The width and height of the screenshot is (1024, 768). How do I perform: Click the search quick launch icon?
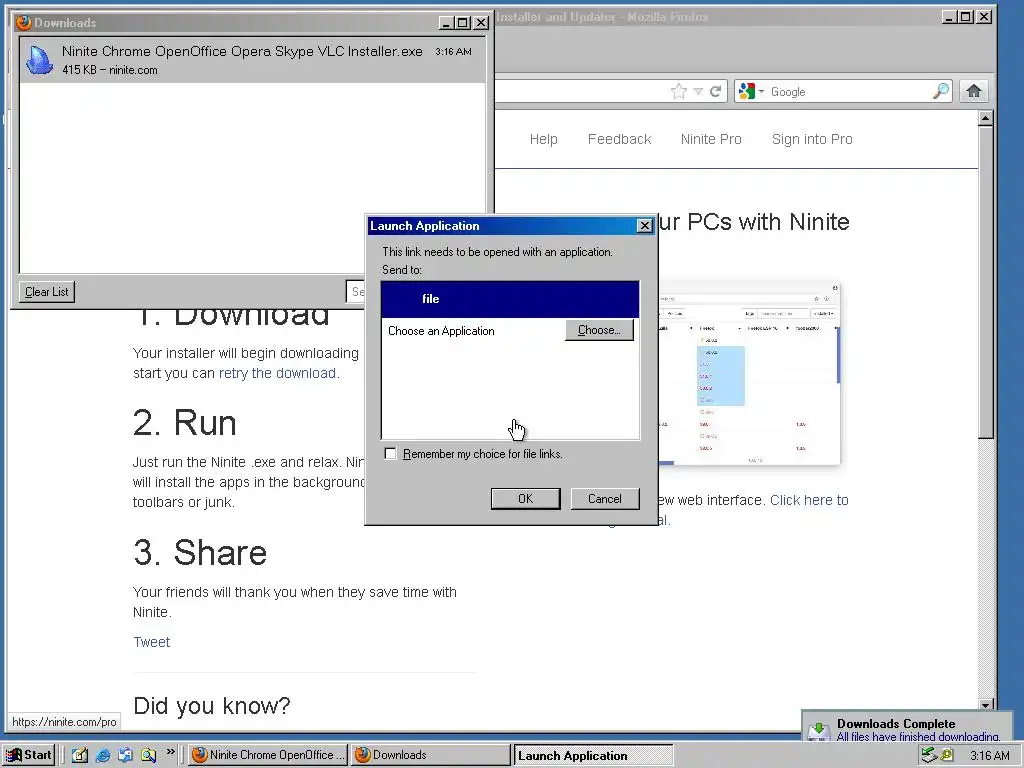click(x=148, y=755)
